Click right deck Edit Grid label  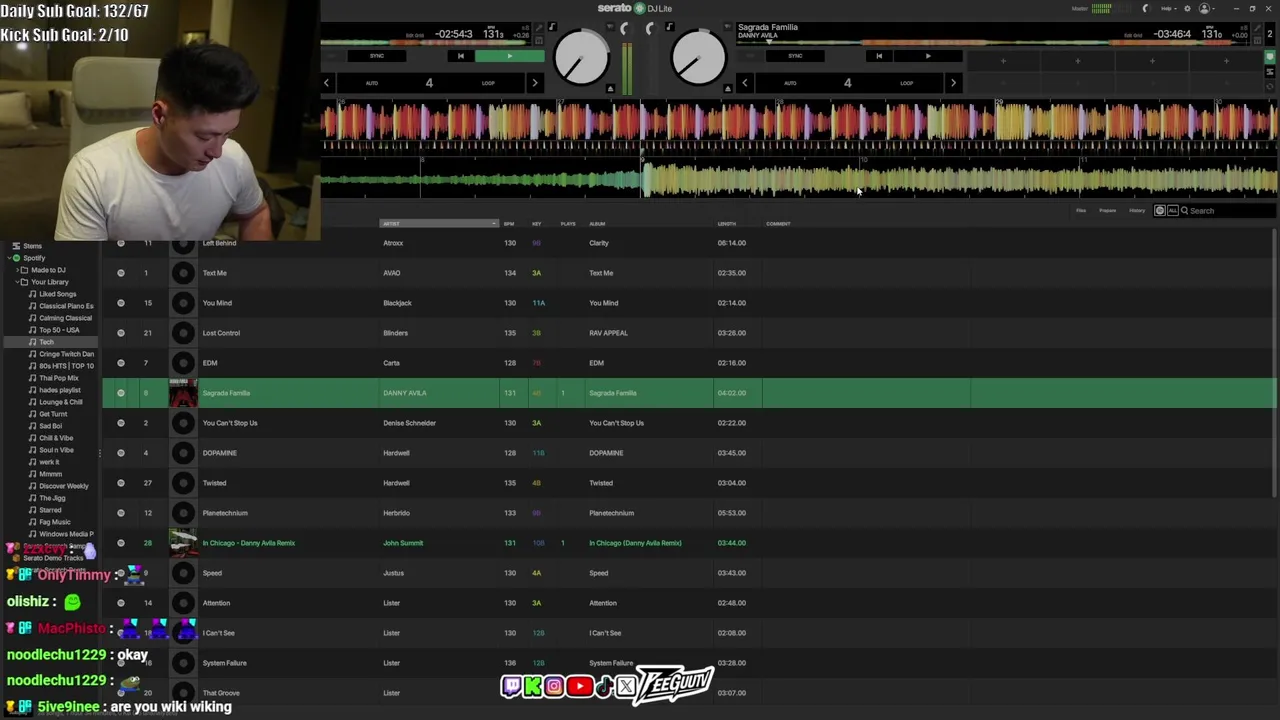pos(1134,35)
